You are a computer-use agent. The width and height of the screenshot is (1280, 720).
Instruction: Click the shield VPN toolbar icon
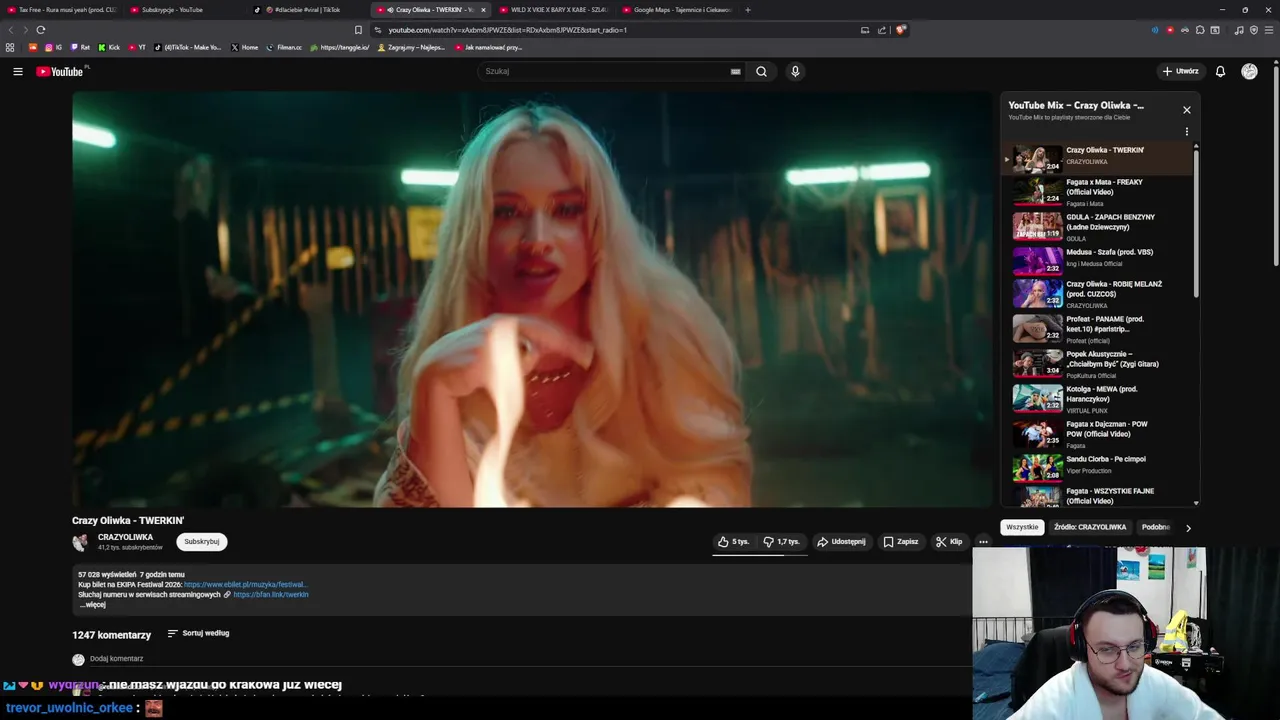[x=1254, y=30]
